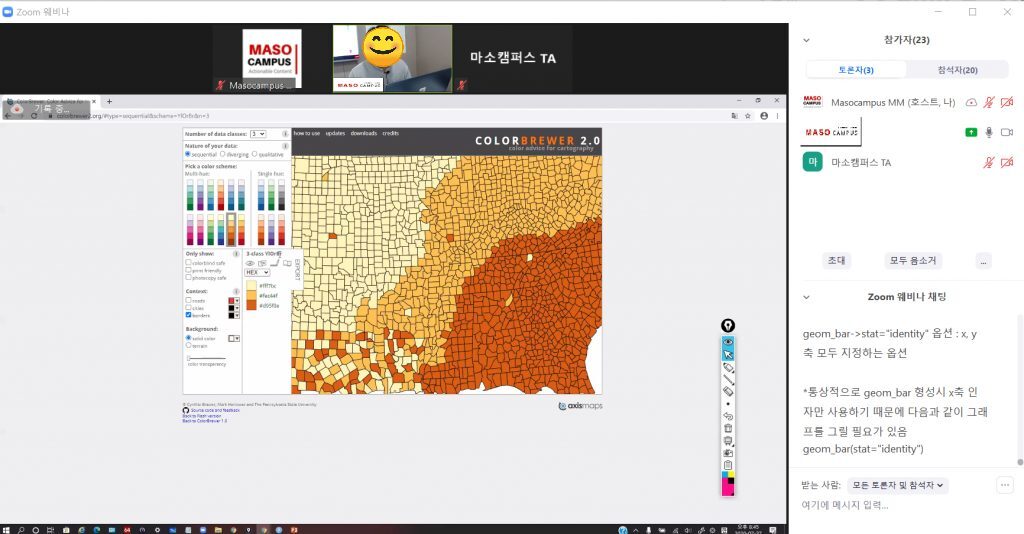Click muted microphone icon beside 마소캠퍼스 TA
This screenshot has height=534, width=1024.
click(x=988, y=162)
